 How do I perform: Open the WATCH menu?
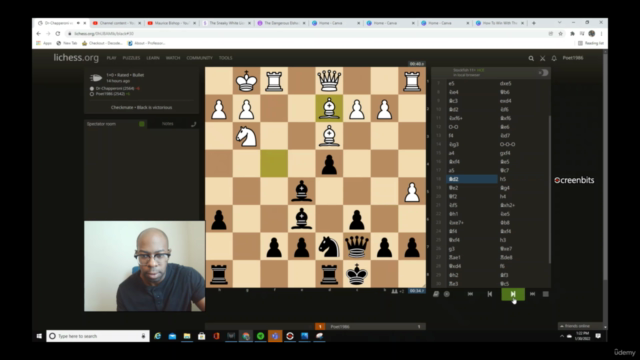(173, 58)
